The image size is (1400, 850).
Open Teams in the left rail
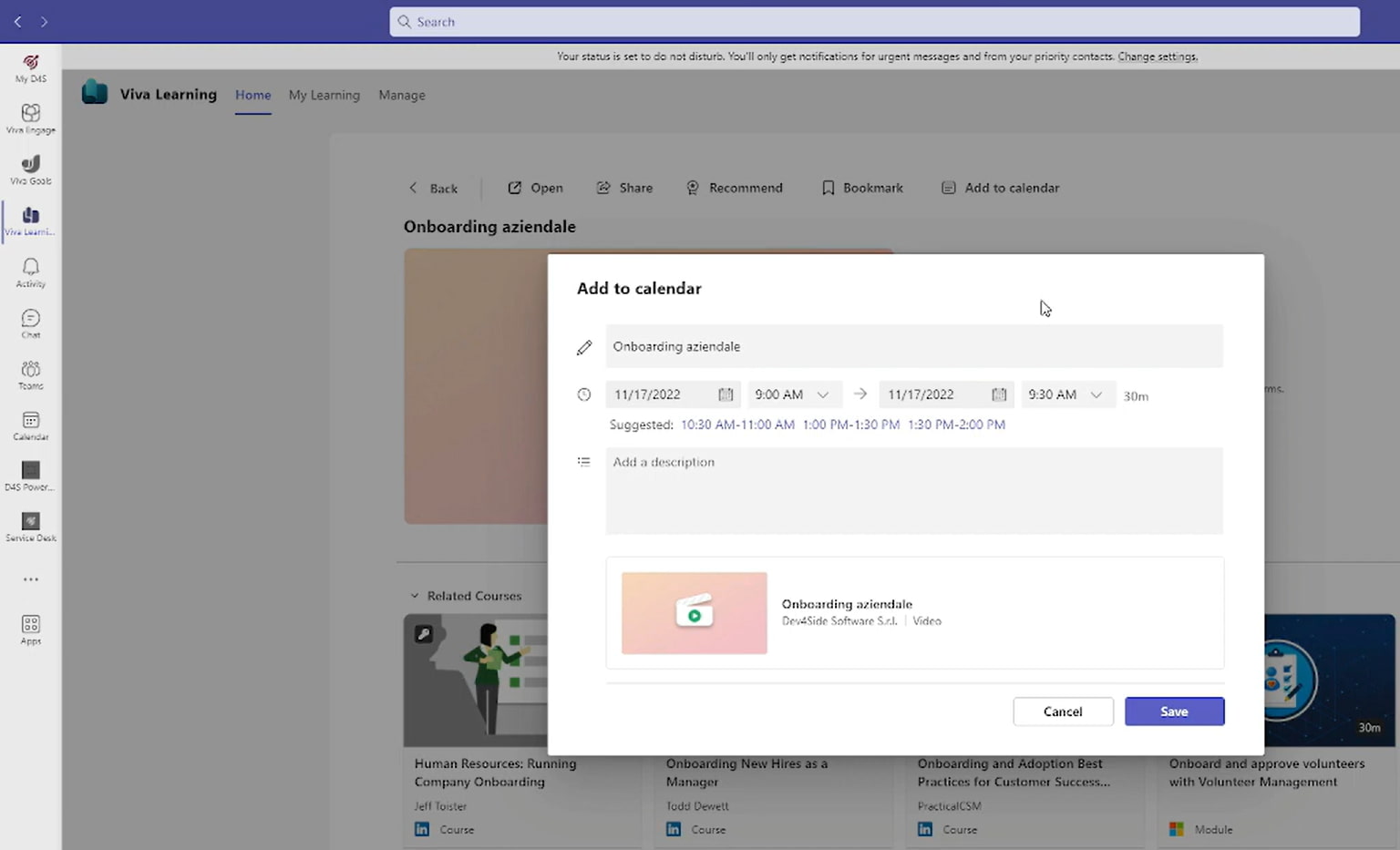coord(31,374)
